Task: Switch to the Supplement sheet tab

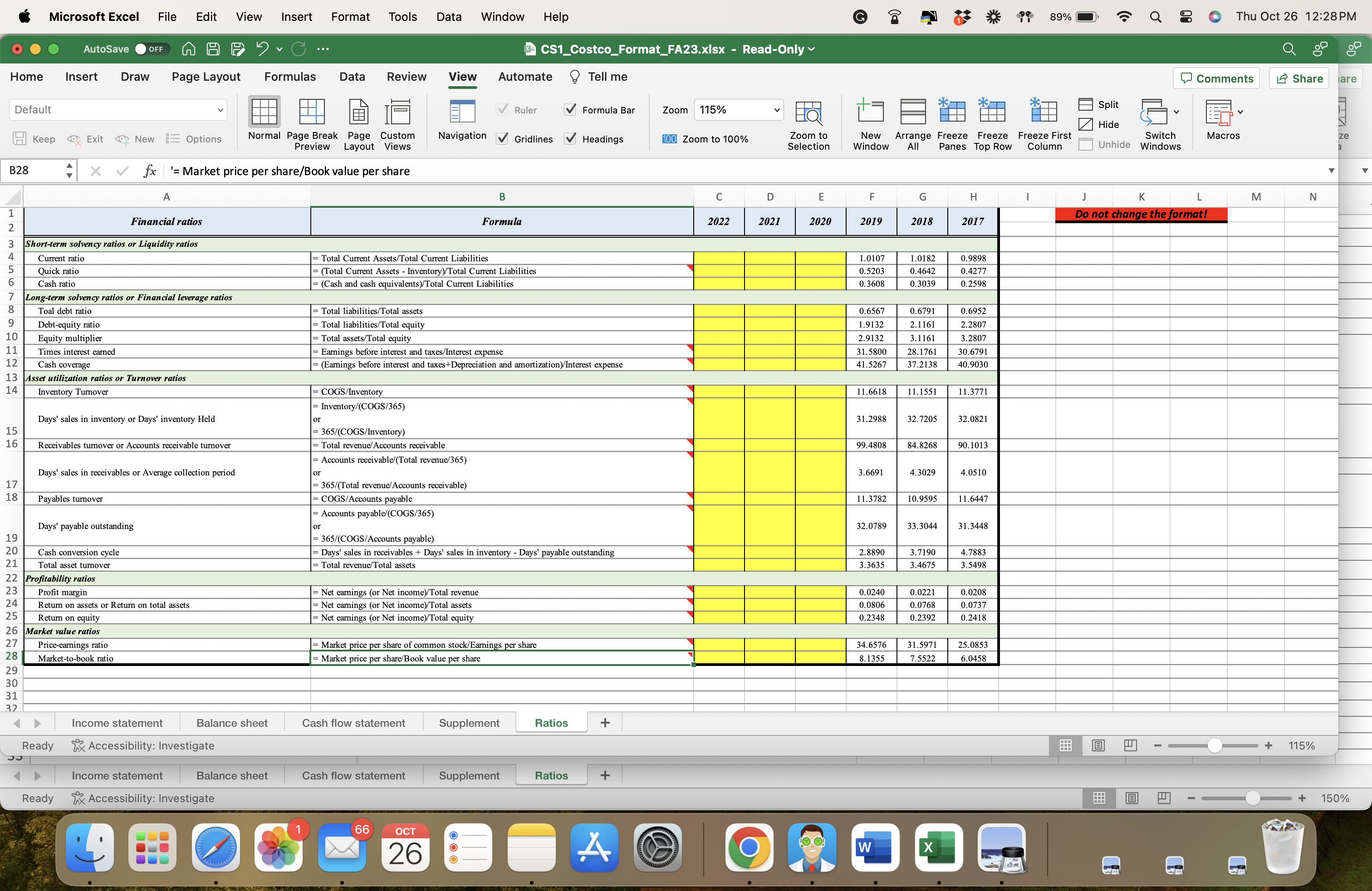Action: pyautogui.click(x=469, y=723)
